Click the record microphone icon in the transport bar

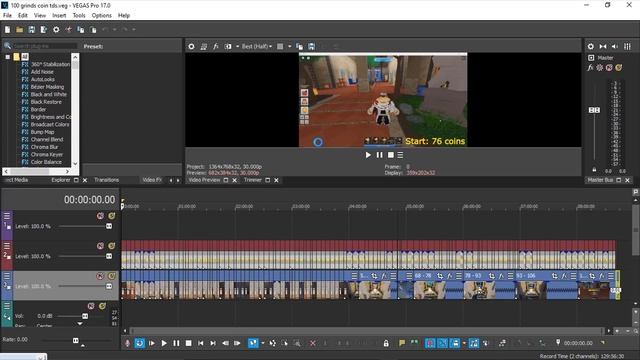click(x=127, y=343)
